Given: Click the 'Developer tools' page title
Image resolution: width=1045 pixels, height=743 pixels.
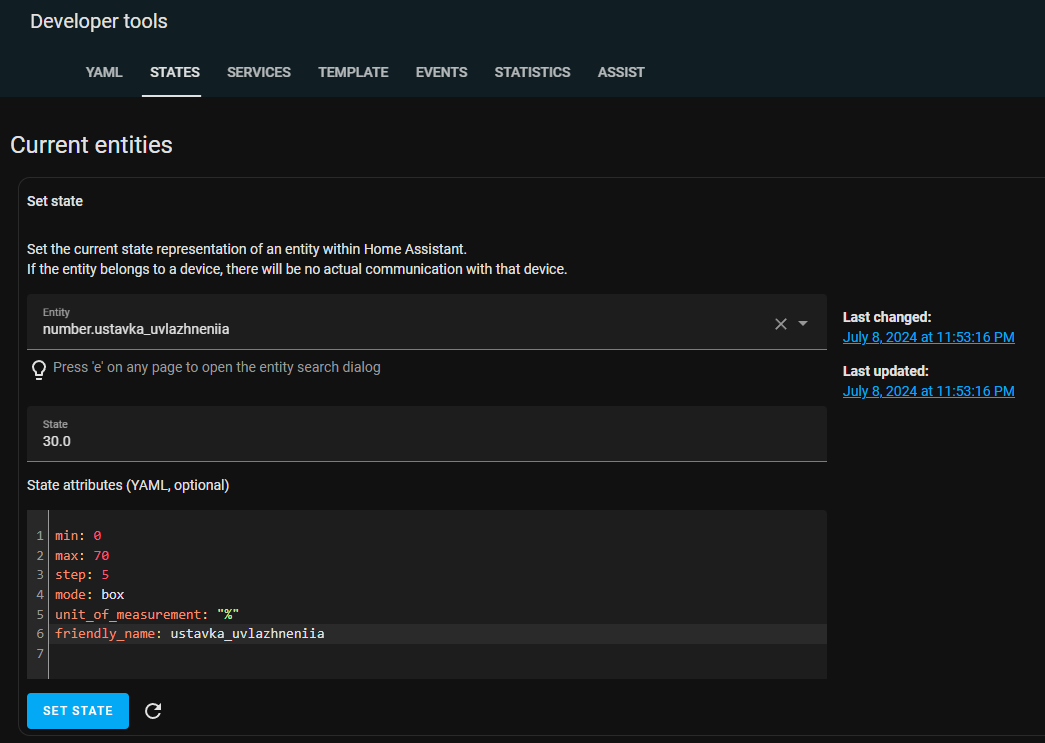Looking at the screenshot, I should pos(99,21).
